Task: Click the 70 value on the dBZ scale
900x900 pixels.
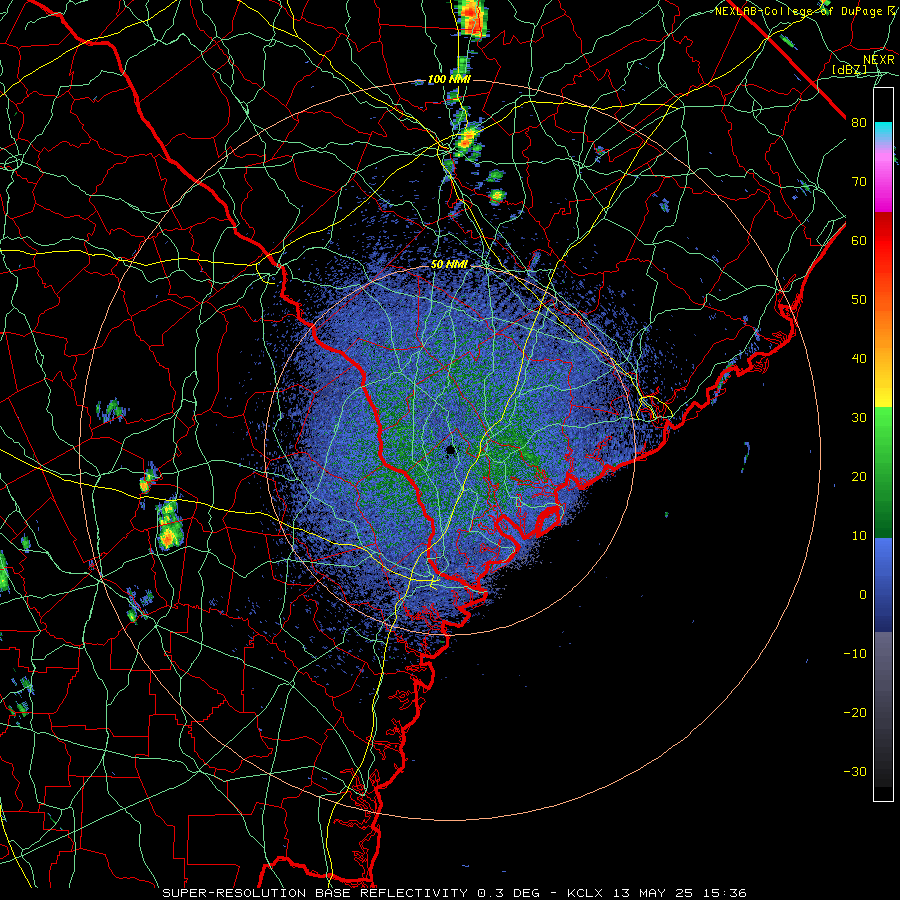Action: coord(859,181)
